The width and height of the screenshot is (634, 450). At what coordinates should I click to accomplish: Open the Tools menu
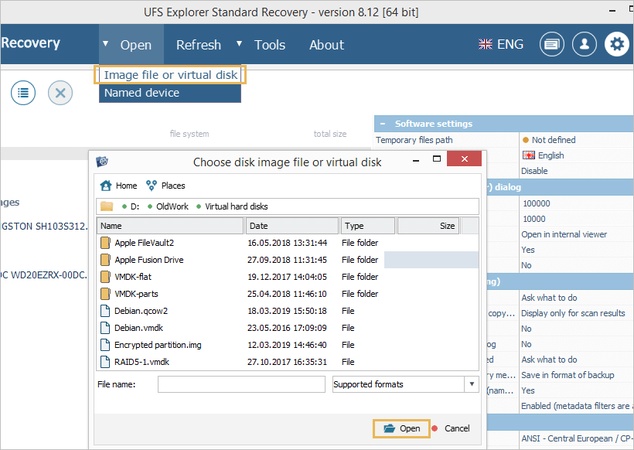[x=270, y=45]
